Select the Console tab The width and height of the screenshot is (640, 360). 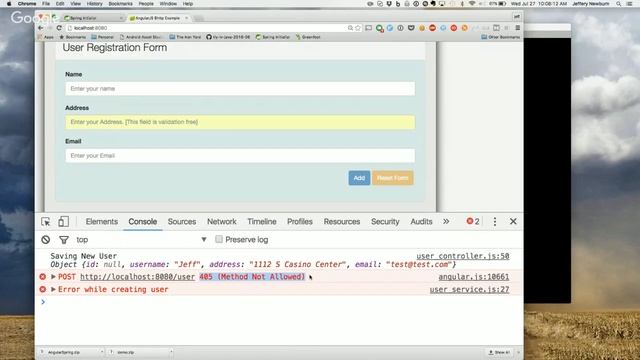pos(142,221)
